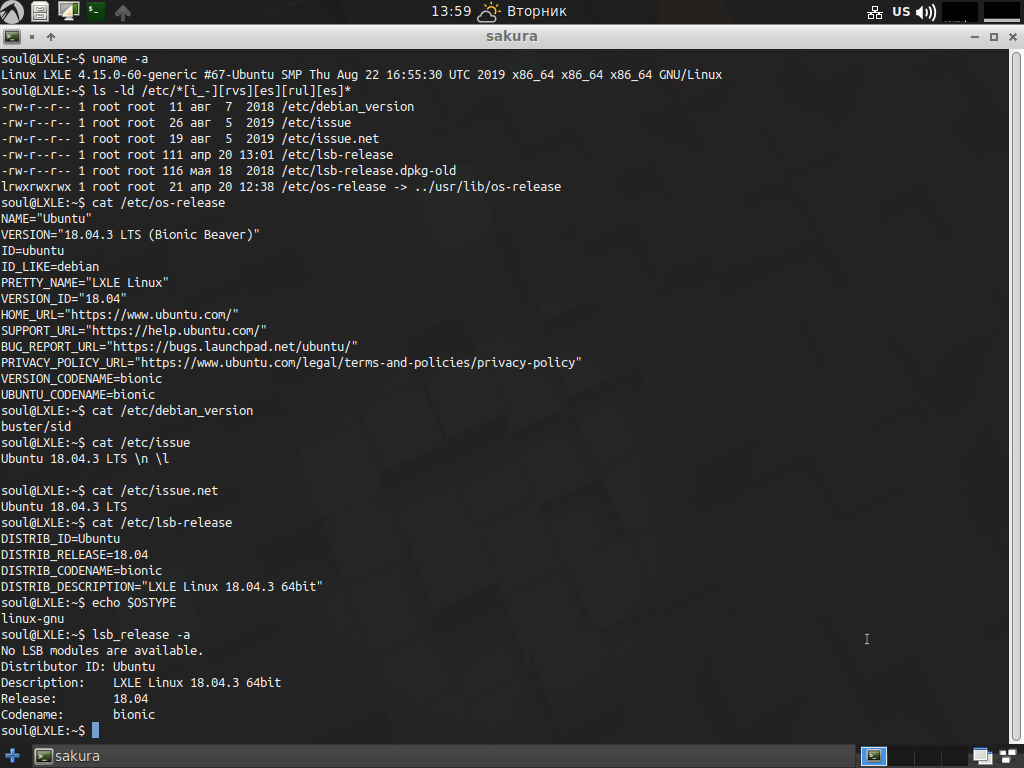Viewport: 1024px width, 768px height.
Task: Click the sakura title text in titlebar
Action: click(511, 37)
